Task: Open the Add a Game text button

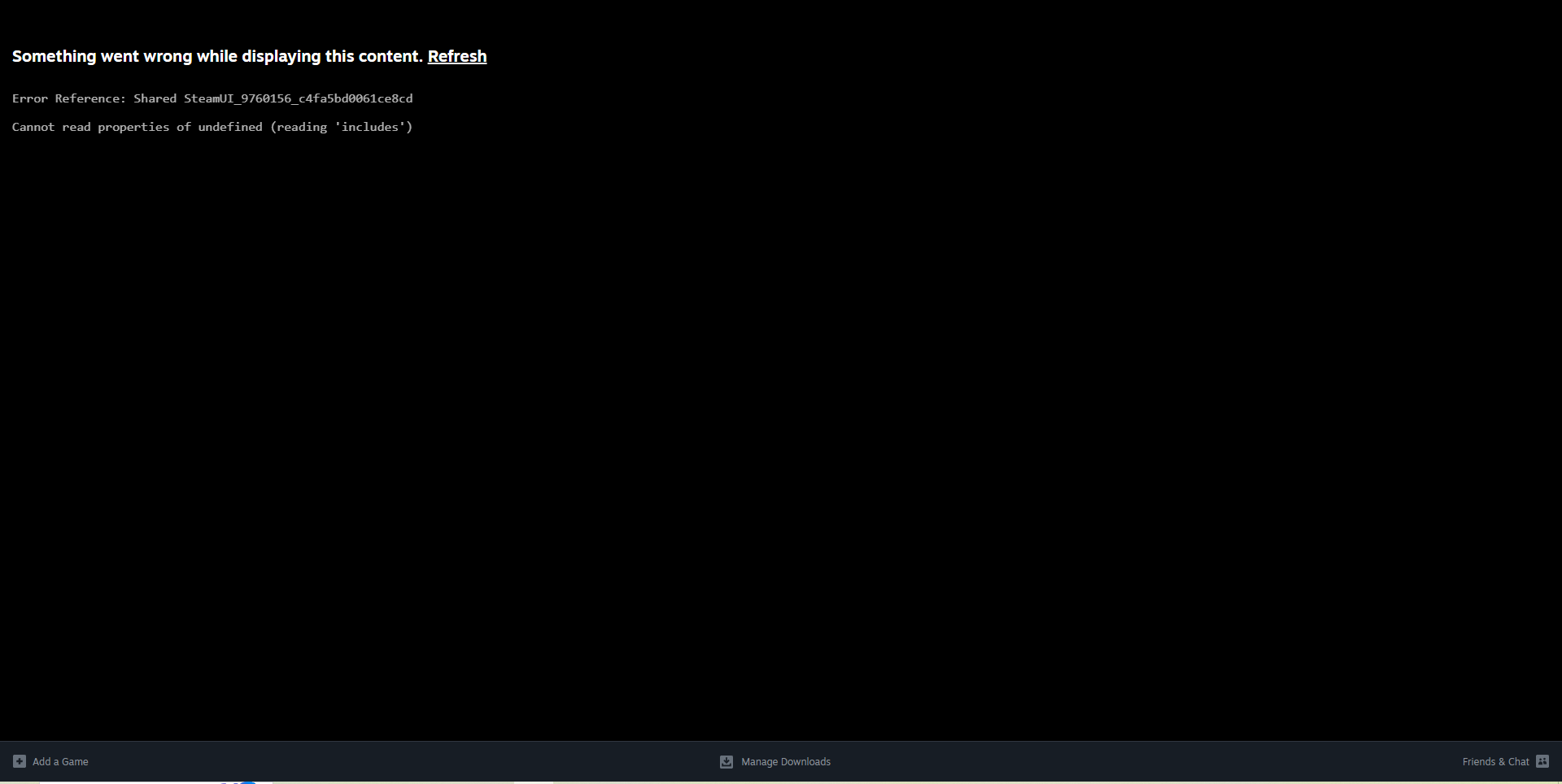Action: click(60, 761)
